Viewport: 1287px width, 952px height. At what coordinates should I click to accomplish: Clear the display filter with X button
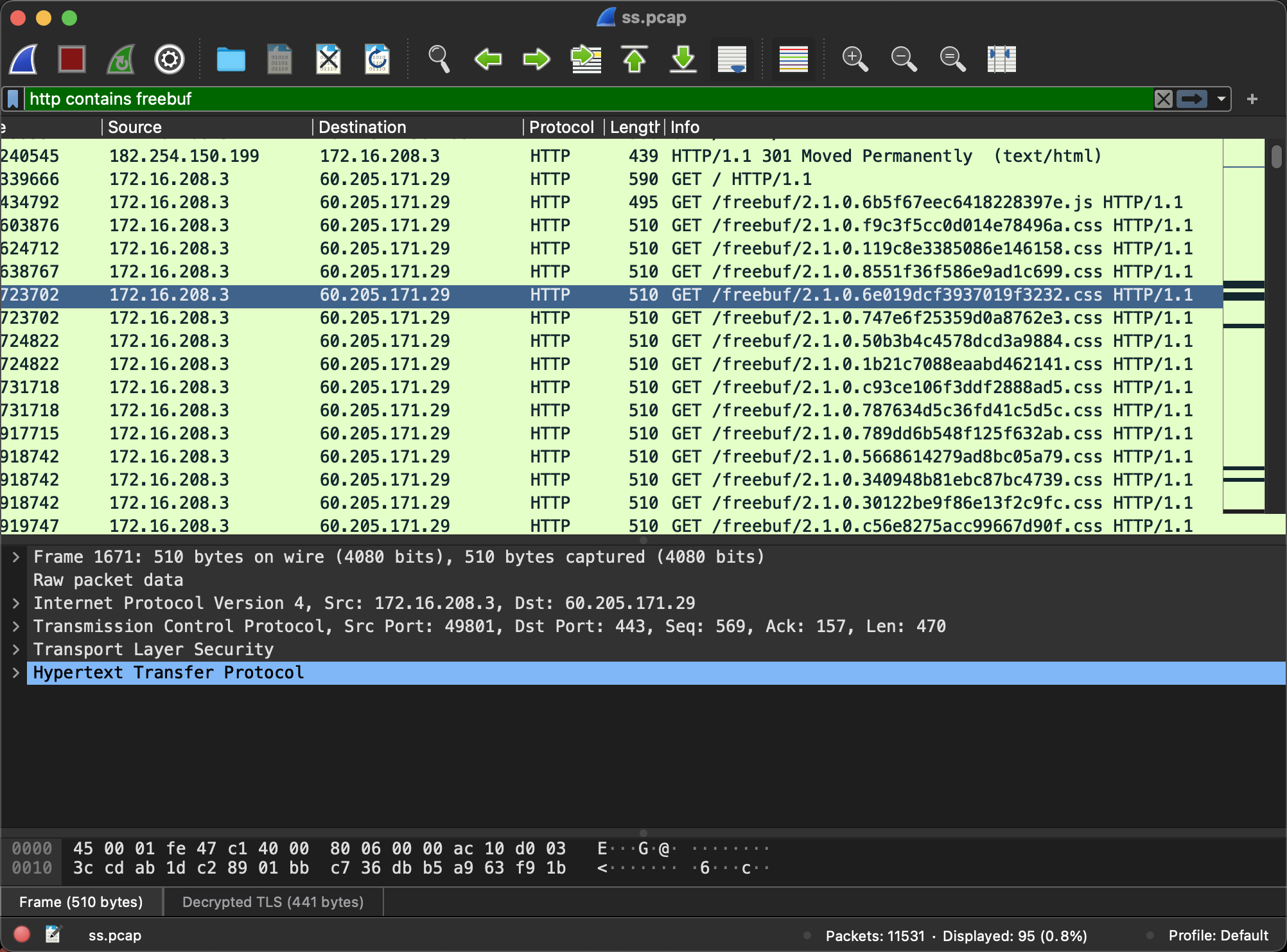pyautogui.click(x=1163, y=99)
